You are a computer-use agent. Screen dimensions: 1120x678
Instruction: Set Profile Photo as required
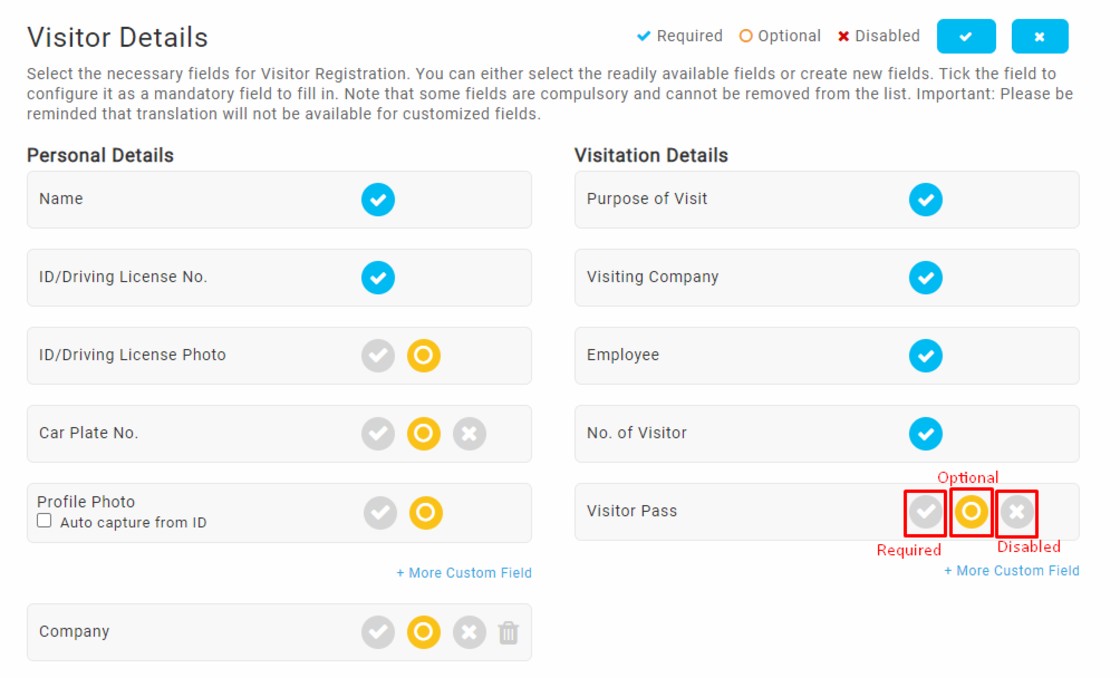click(x=380, y=513)
